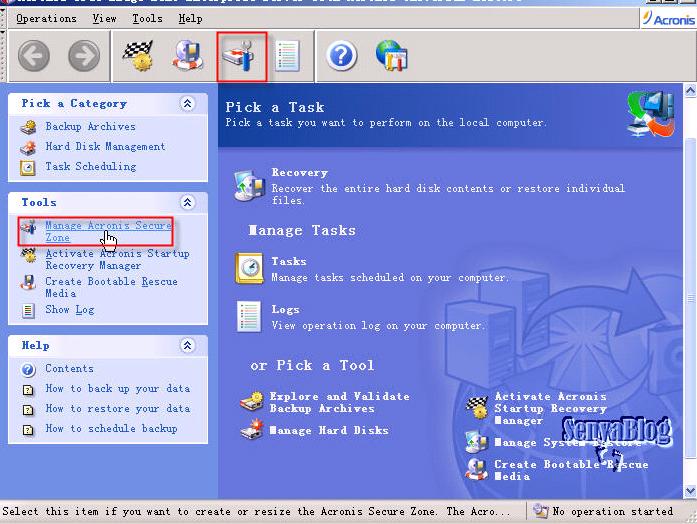Click the Help question mark toolbar icon
This screenshot has width=697, height=524.
click(341, 56)
